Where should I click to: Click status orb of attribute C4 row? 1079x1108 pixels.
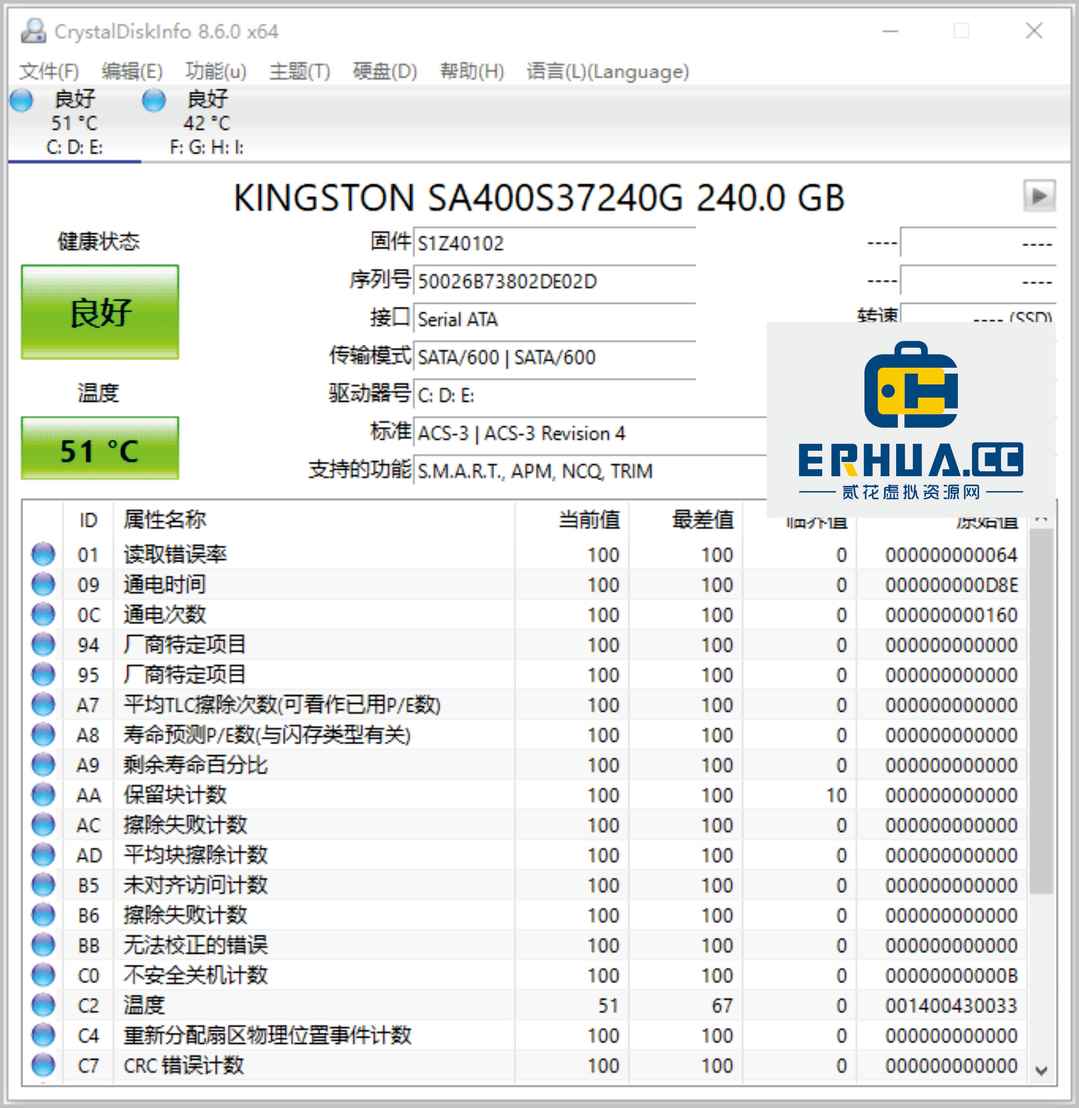pos(43,1035)
